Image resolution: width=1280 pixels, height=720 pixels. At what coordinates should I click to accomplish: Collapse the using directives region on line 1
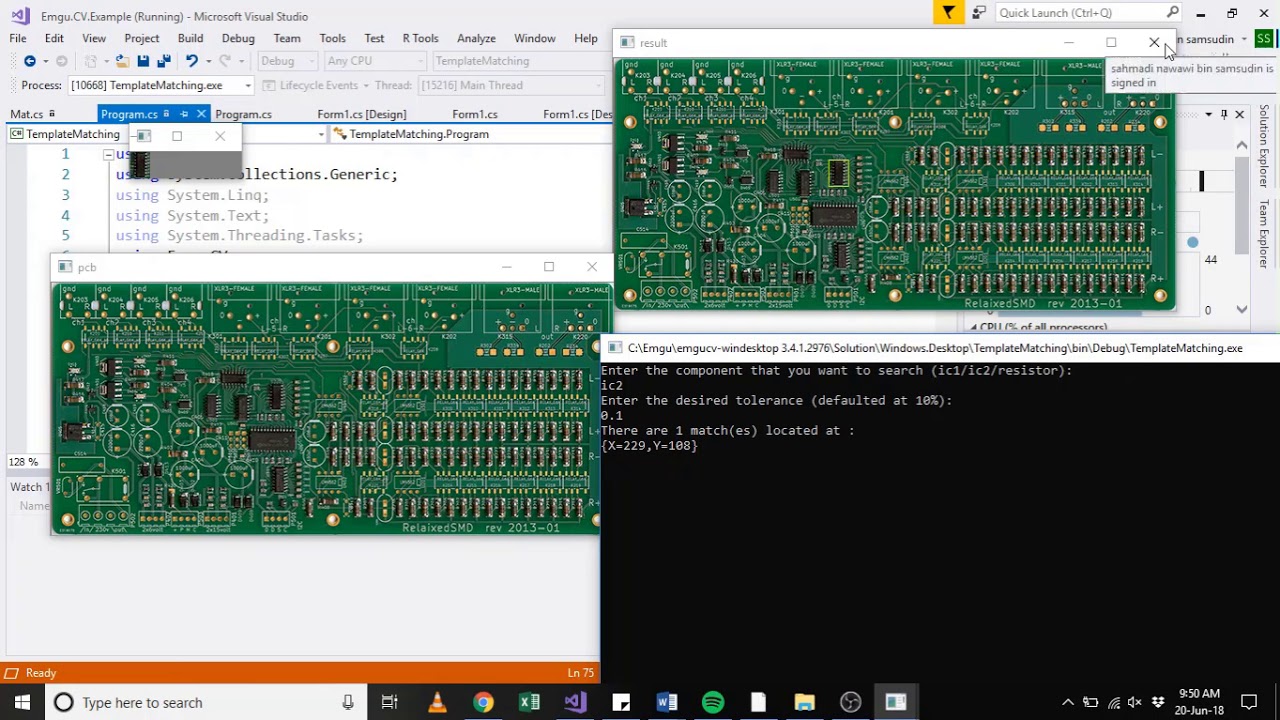pos(108,154)
